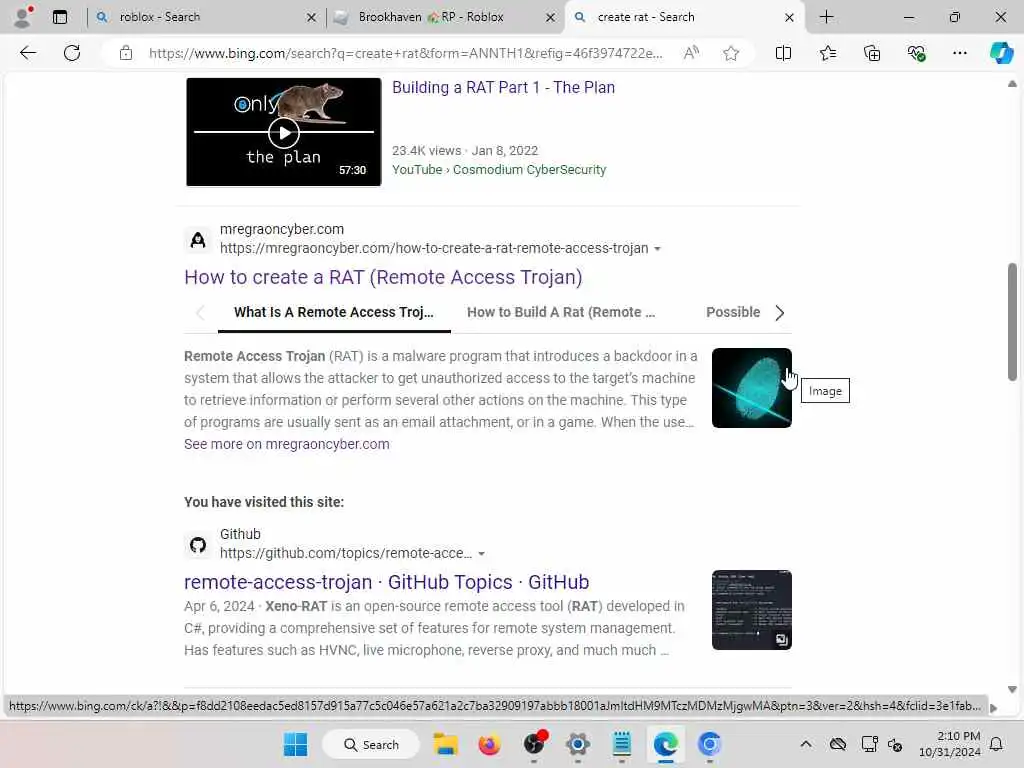
Task: Open the Copilot sidebar icon
Action: pos(1001,53)
